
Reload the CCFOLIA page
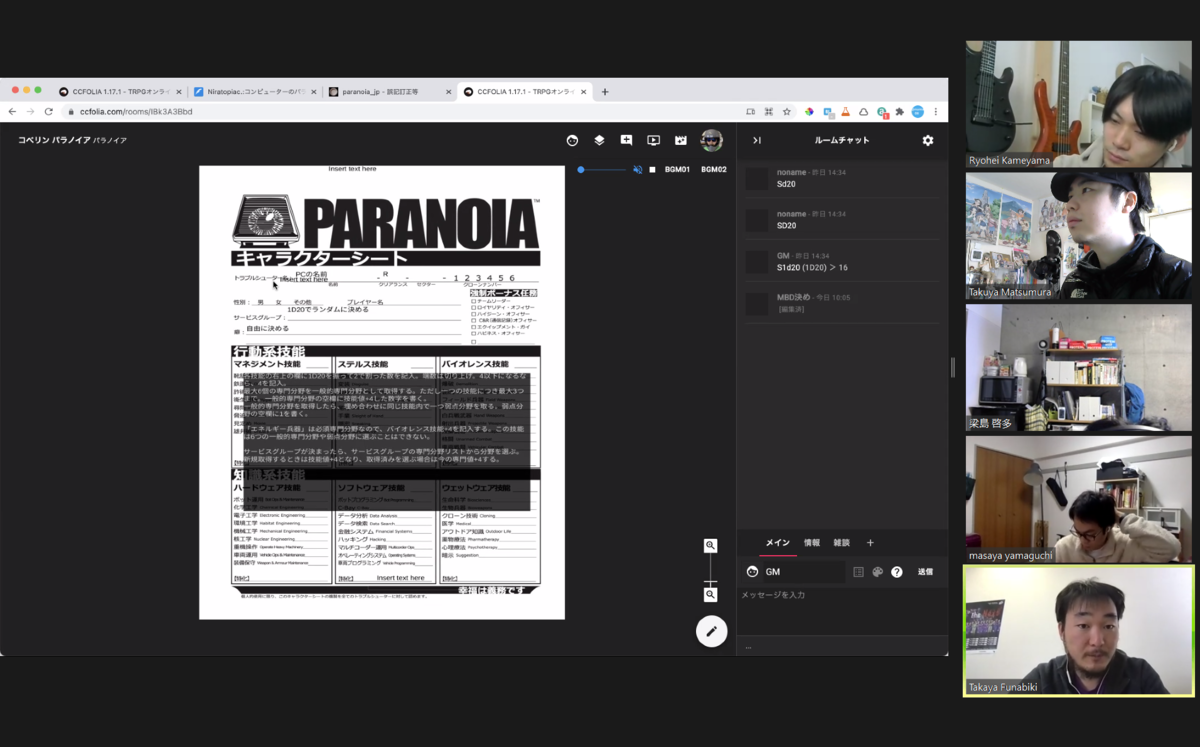pyautogui.click(x=48, y=112)
